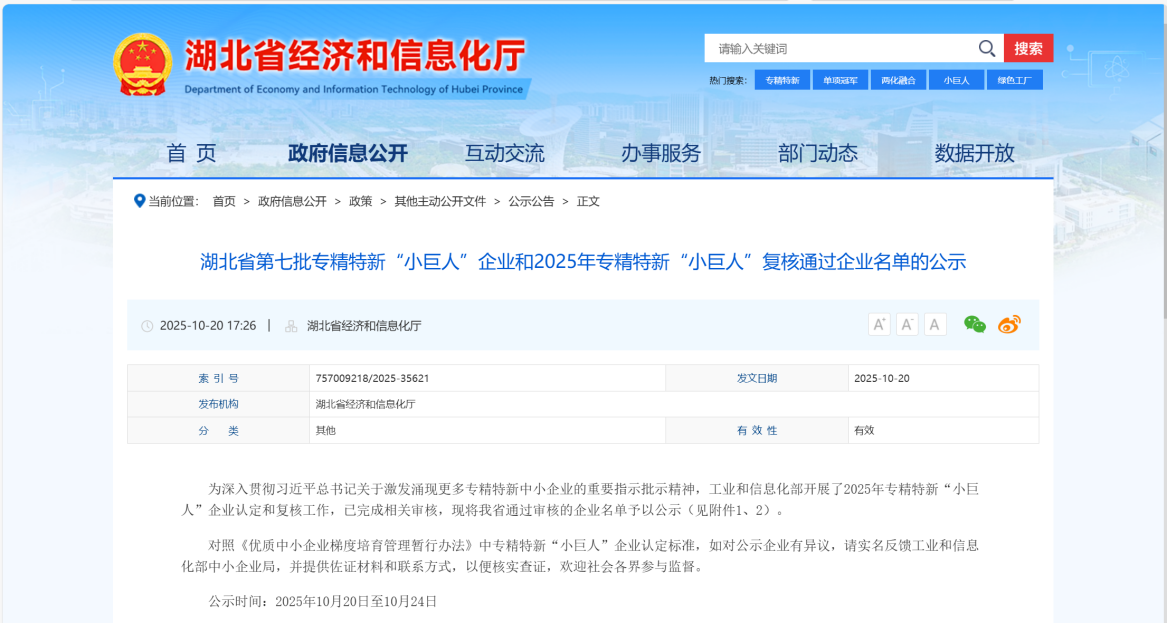The width and height of the screenshot is (1167, 623).
Task: Click the 绿色工厂 hot search tag
Action: 1014,80
